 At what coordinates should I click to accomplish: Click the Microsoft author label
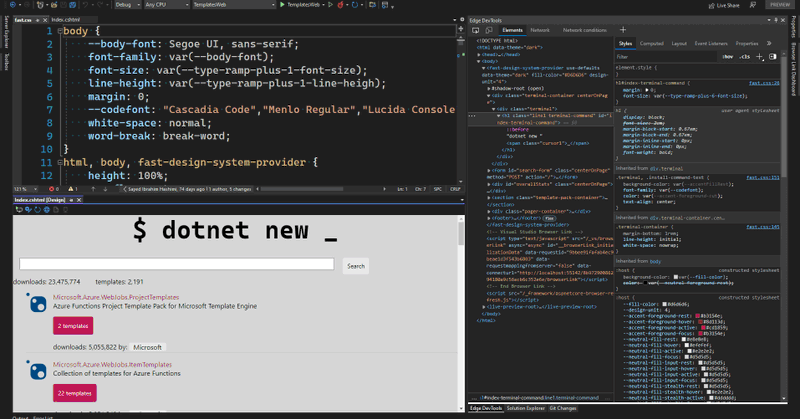click(x=147, y=347)
